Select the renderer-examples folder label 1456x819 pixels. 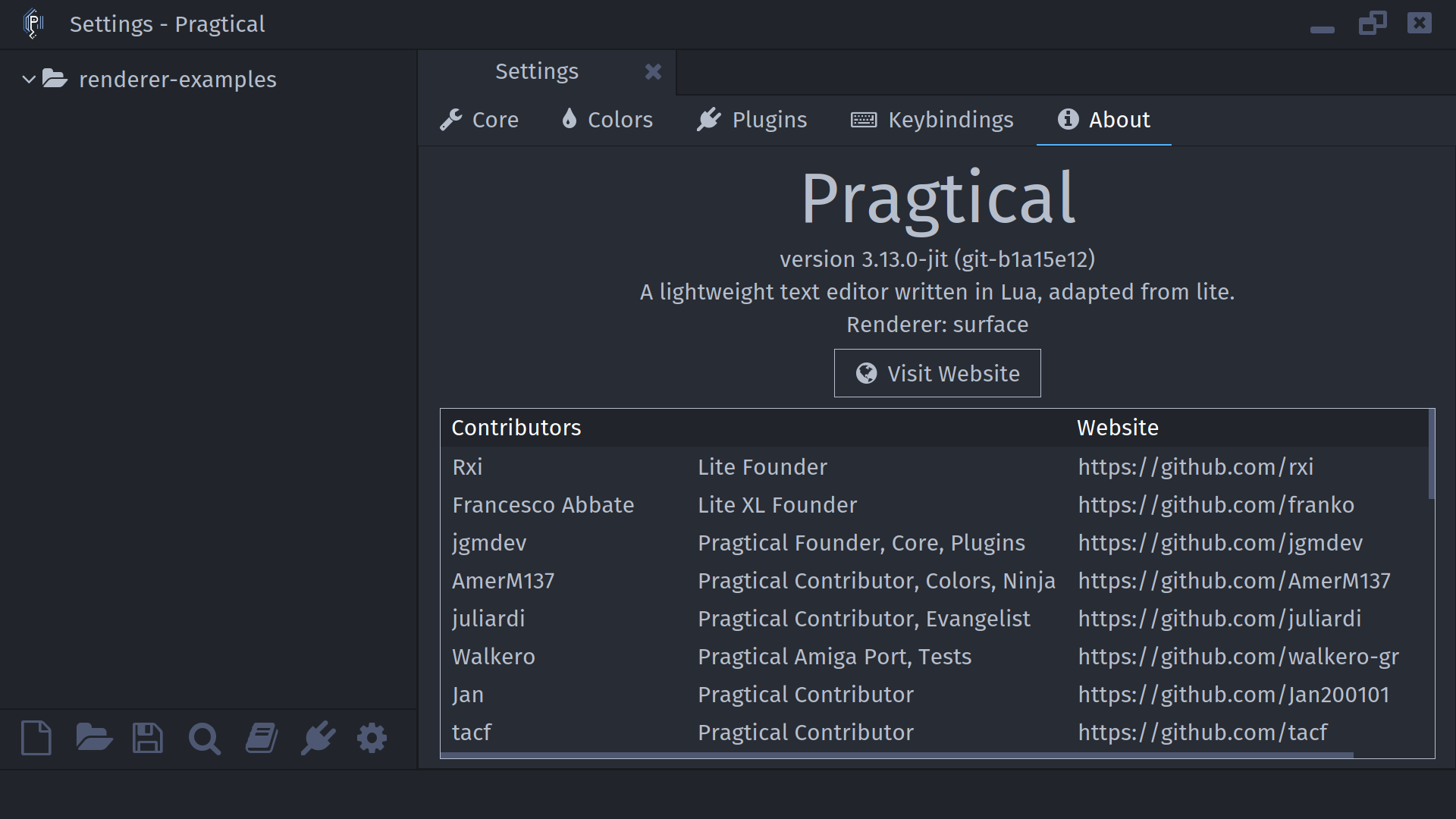tap(177, 79)
